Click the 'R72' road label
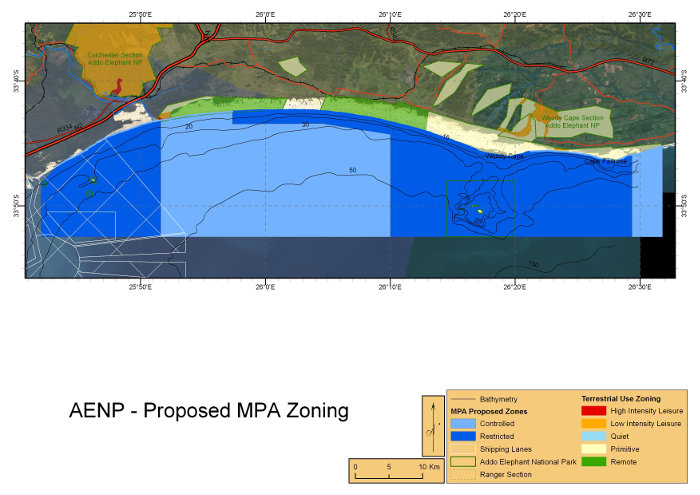This screenshot has width=700, height=495. pyautogui.click(x=649, y=61)
